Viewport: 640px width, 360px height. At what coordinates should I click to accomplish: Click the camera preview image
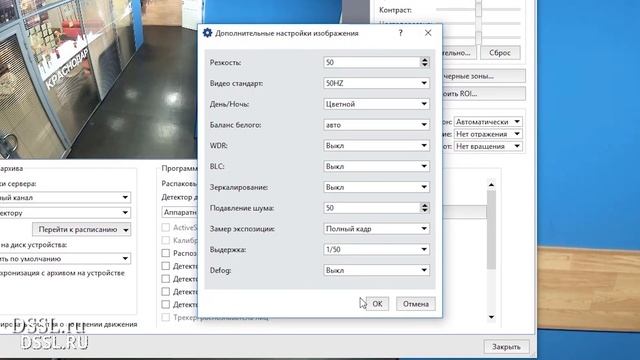(98, 80)
